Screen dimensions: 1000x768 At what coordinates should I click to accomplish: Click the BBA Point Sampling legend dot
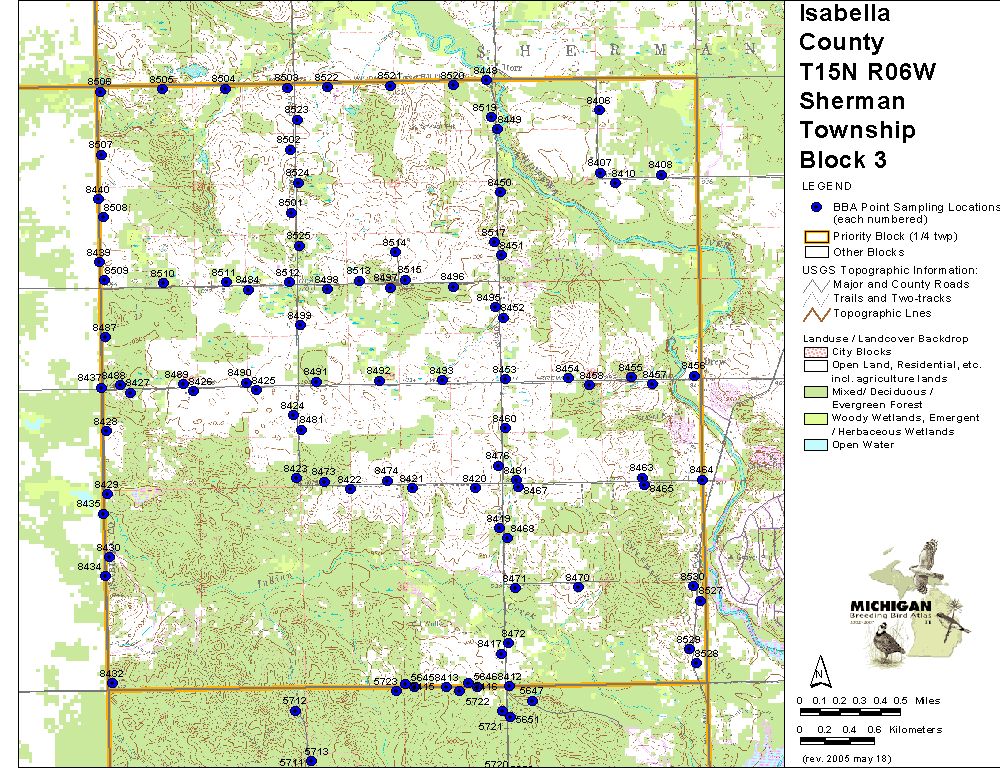[x=817, y=207]
